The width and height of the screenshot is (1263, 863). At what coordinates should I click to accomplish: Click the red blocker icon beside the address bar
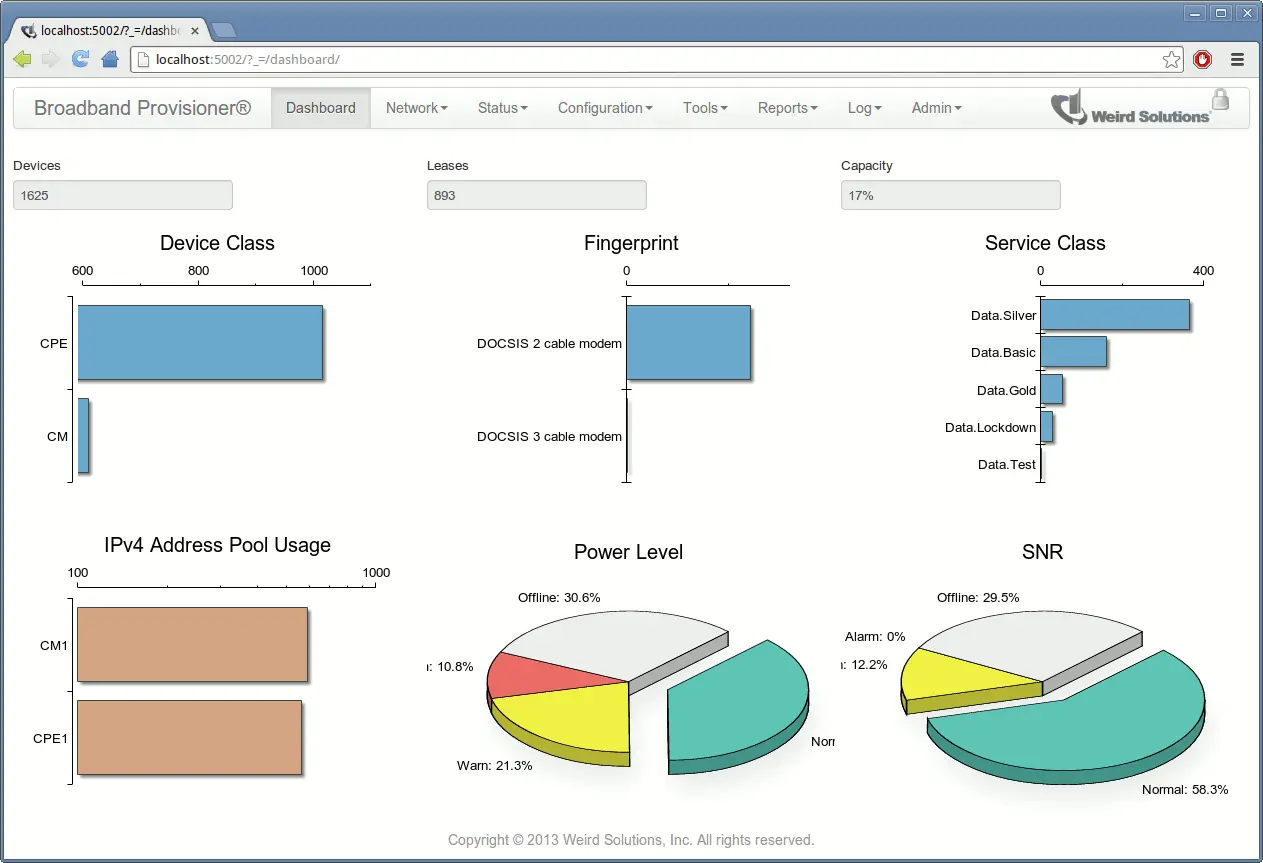[1202, 59]
